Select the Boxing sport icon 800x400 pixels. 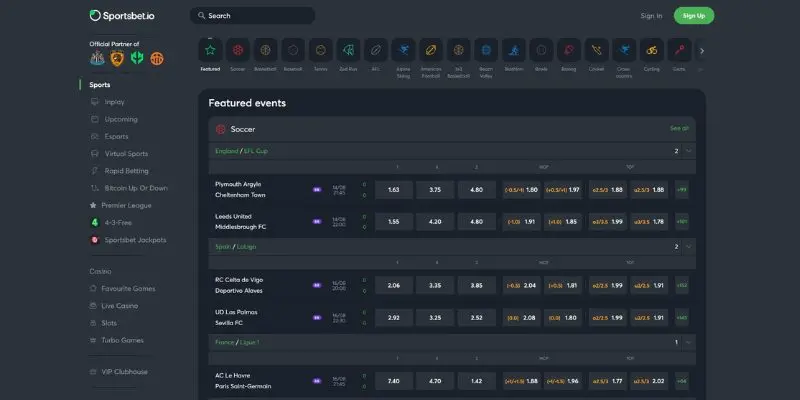point(569,50)
